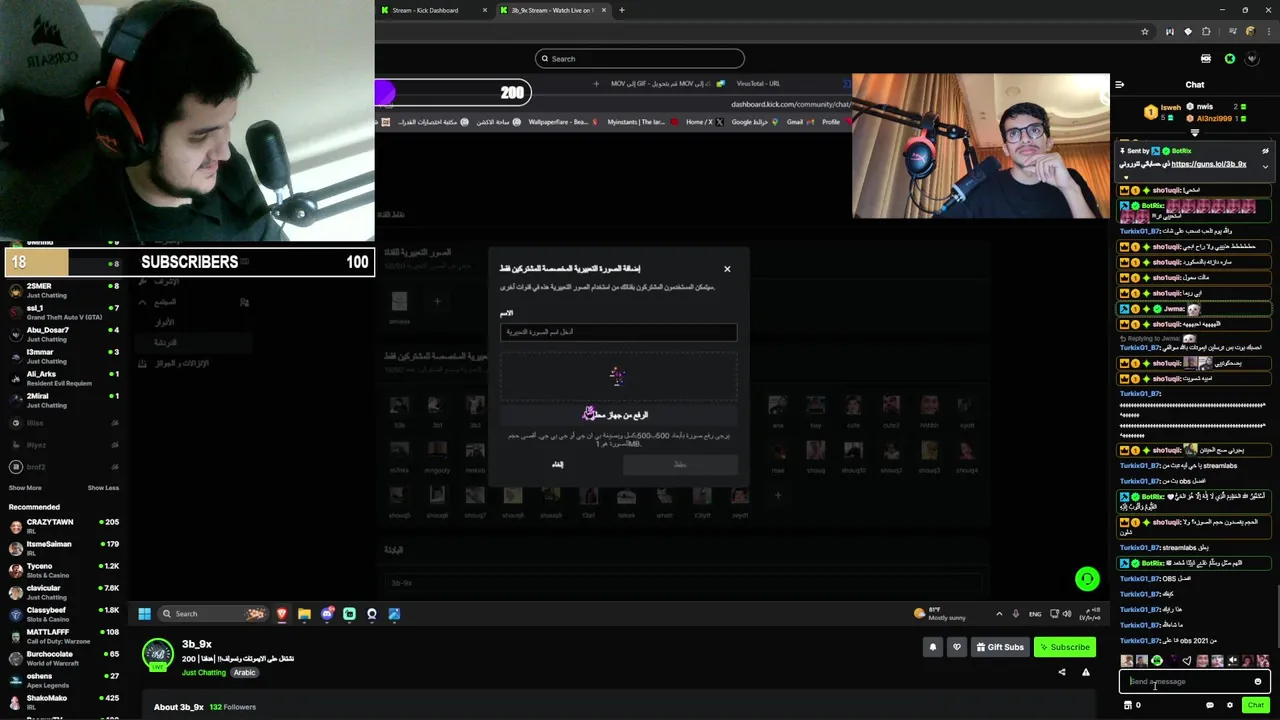Open File Explorer icon in streamed taskbar
This screenshot has width=1280, height=720.
tap(304, 614)
